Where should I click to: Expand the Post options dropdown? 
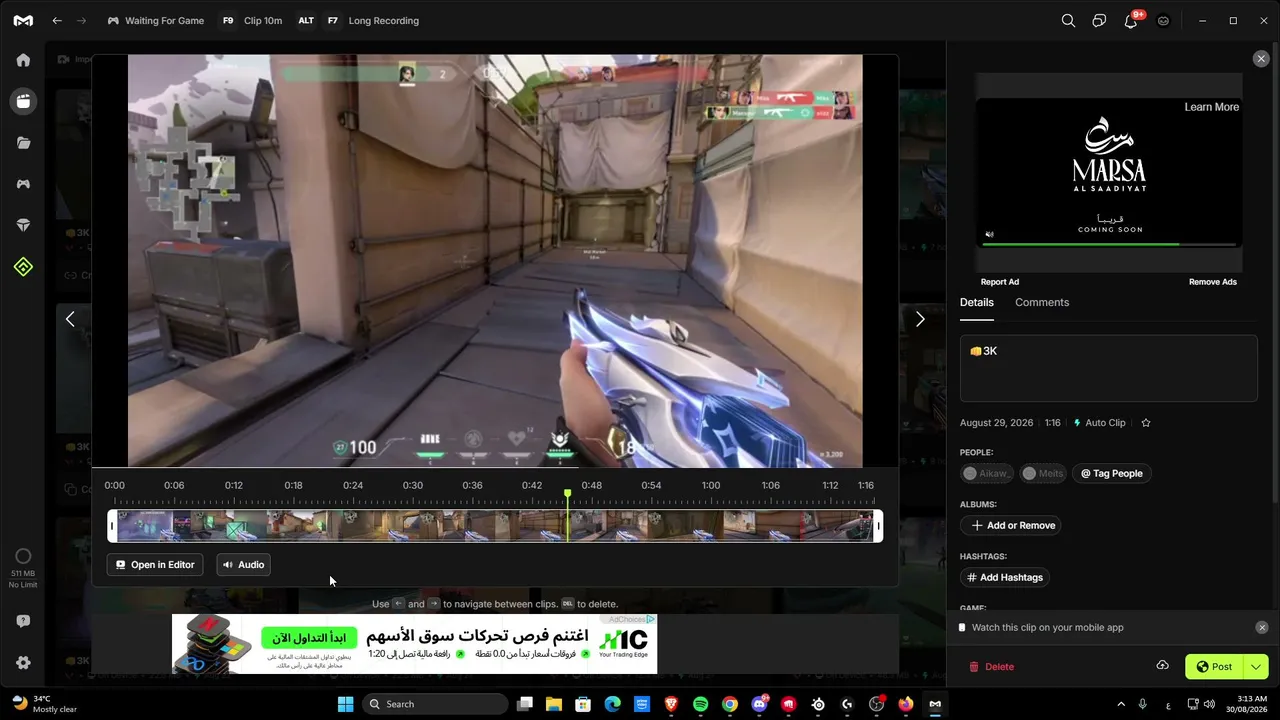tap(1255, 666)
